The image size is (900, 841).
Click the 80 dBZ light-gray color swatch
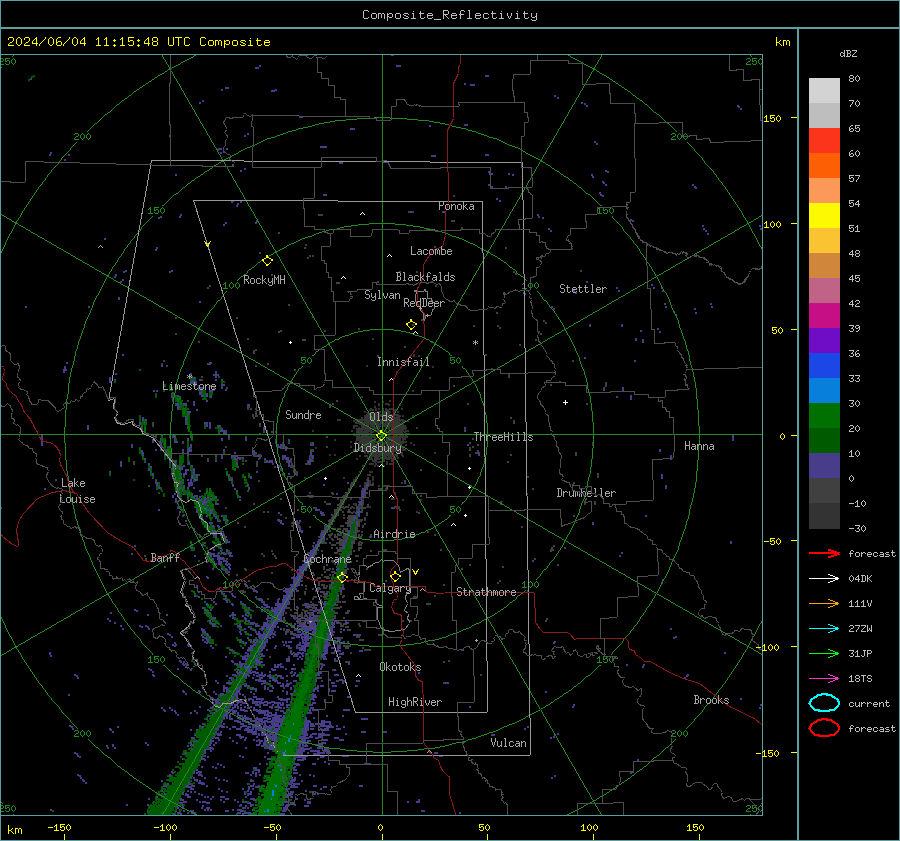point(824,91)
